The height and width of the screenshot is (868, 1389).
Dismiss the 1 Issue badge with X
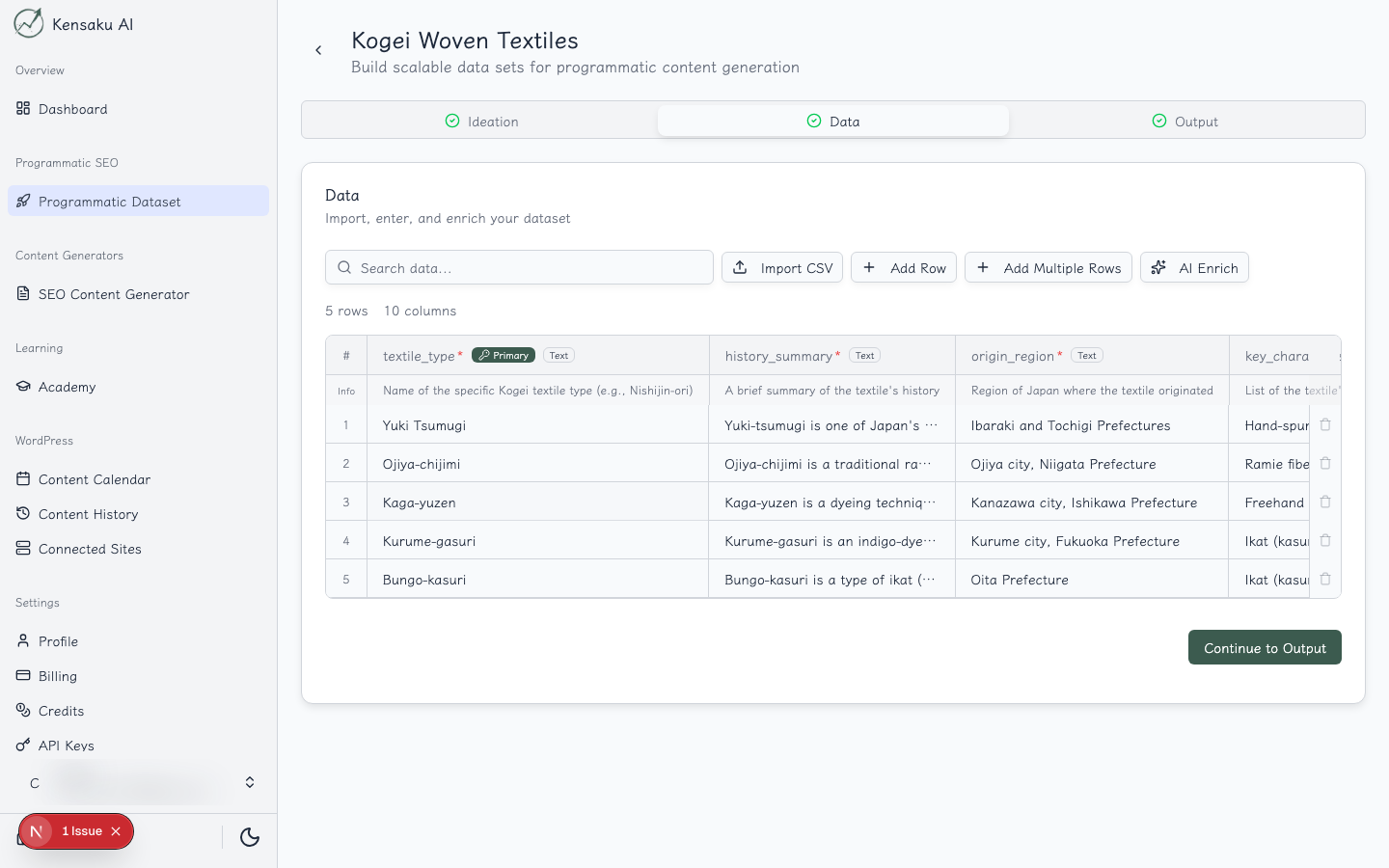tap(116, 831)
